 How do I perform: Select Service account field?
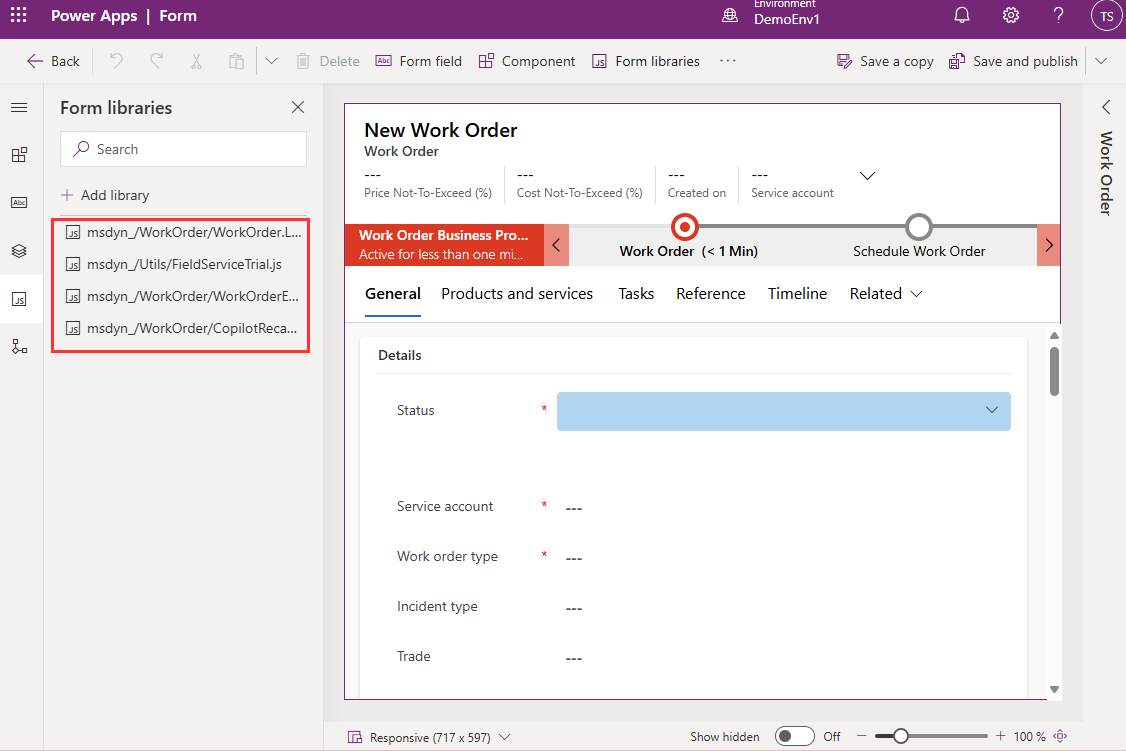[703, 507]
